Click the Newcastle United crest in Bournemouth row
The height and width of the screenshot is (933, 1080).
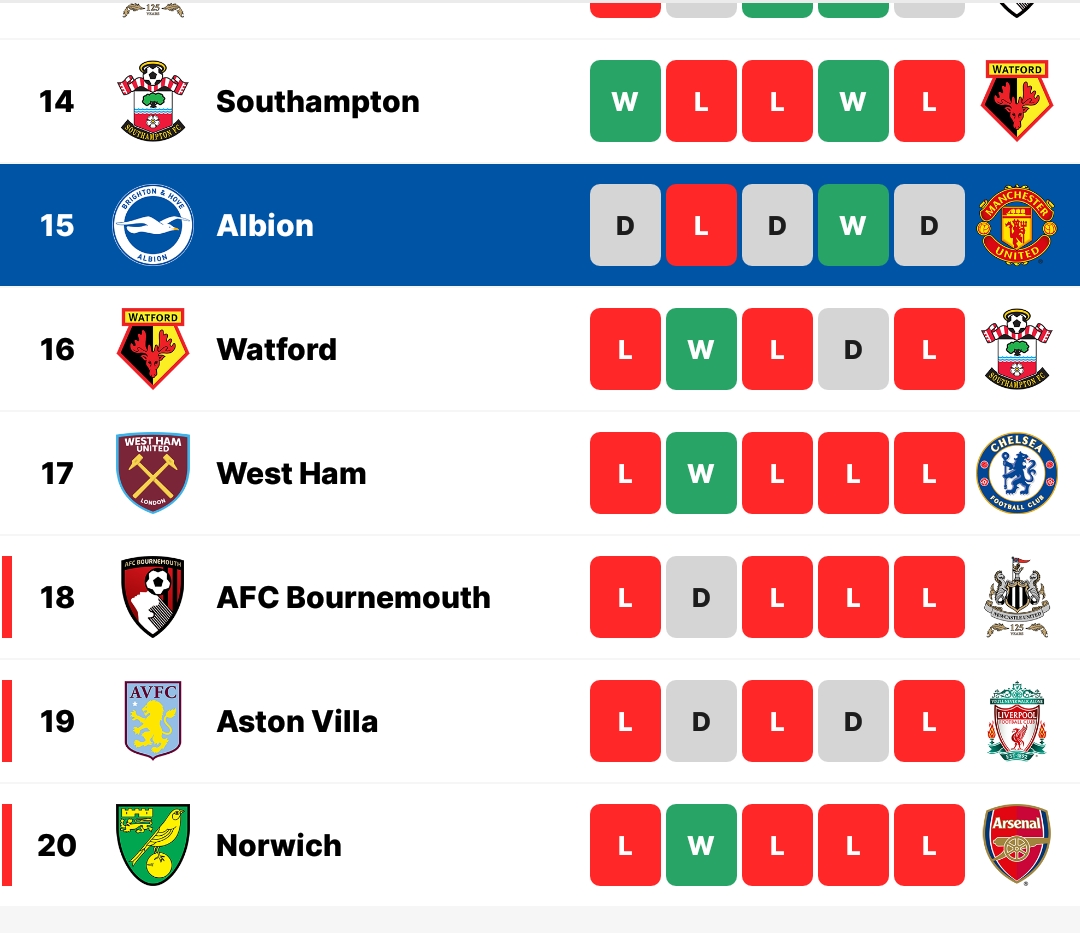click(1017, 597)
